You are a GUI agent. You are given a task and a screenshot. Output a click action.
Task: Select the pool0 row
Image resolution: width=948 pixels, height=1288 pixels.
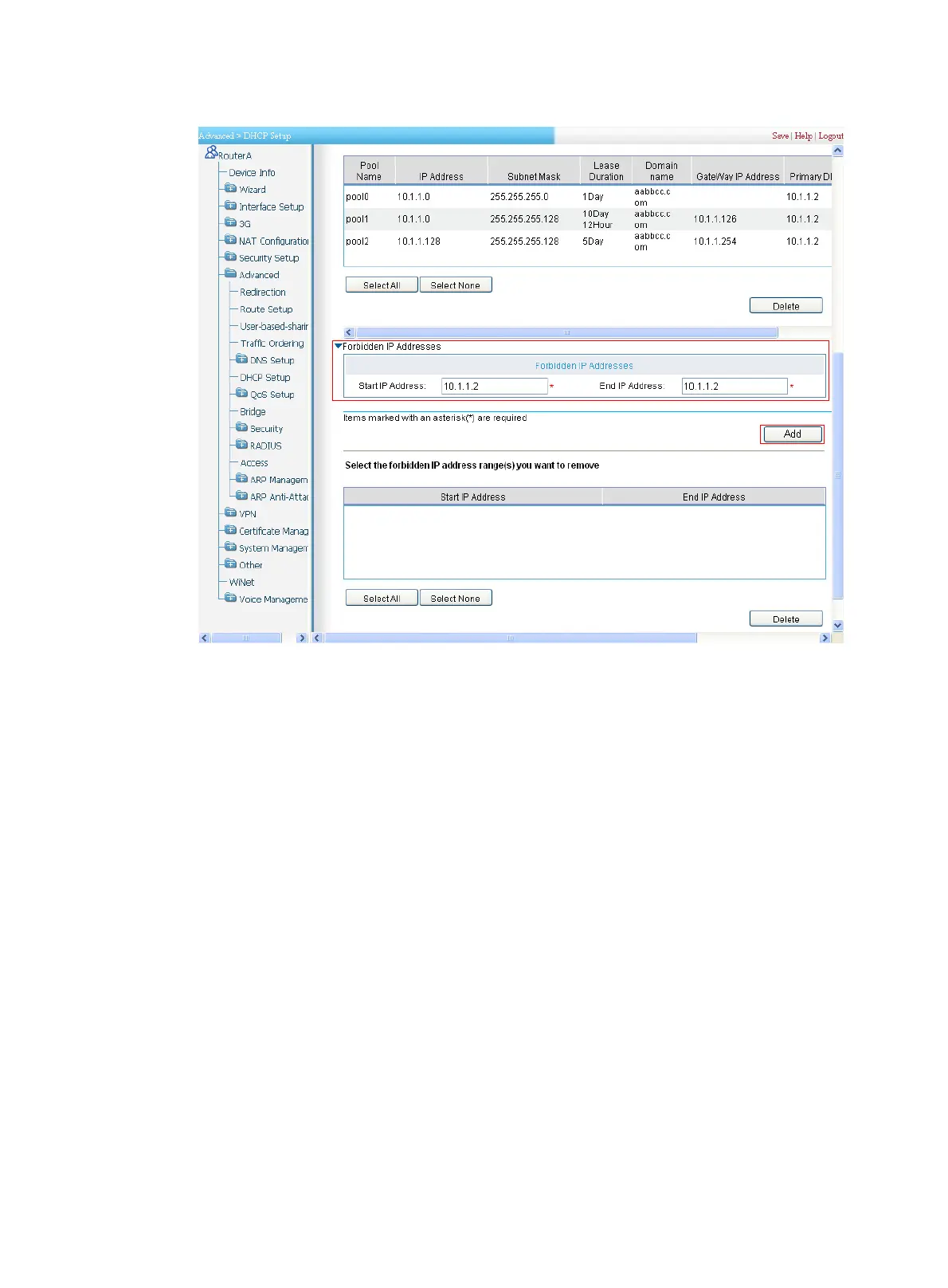pos(587,197)
